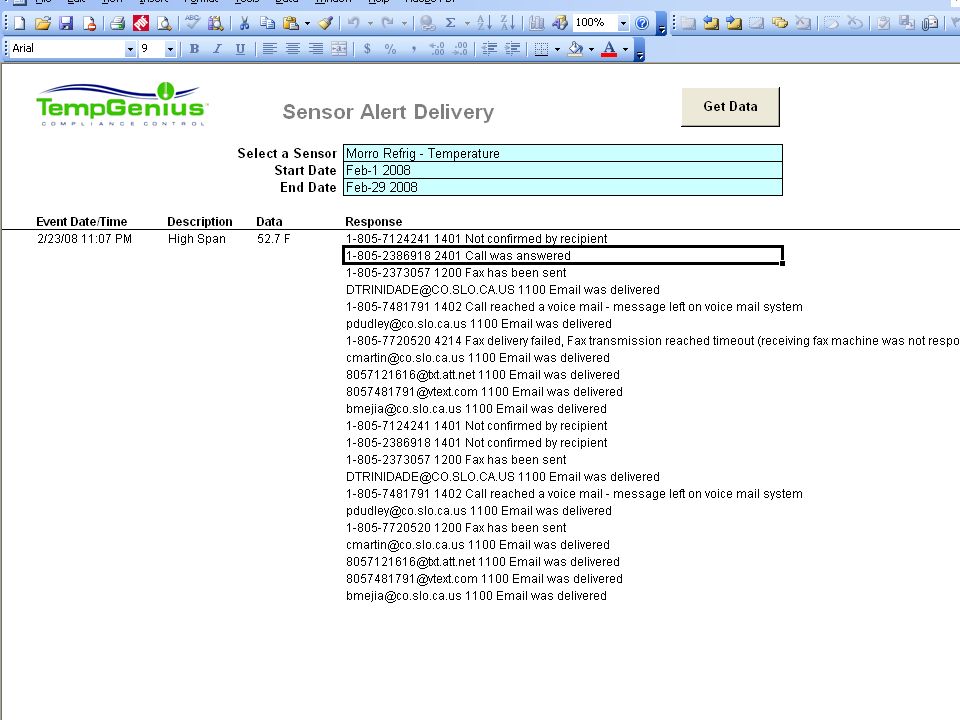
Task: Sort descending with the Z-A icon
Action: coord(508,24)
